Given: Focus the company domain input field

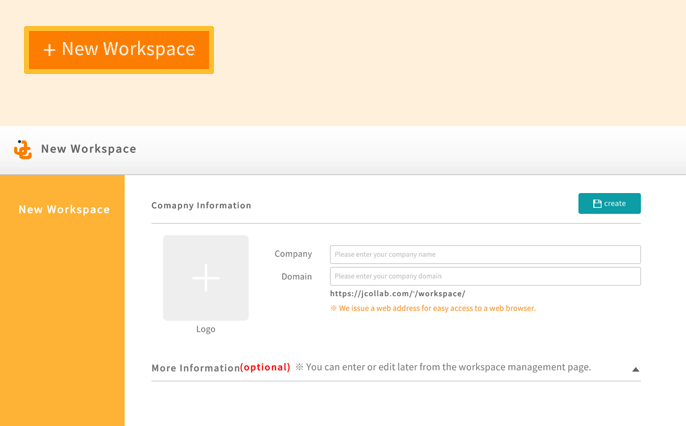Looking at the screenshot, I should click(x=485, y=276).
